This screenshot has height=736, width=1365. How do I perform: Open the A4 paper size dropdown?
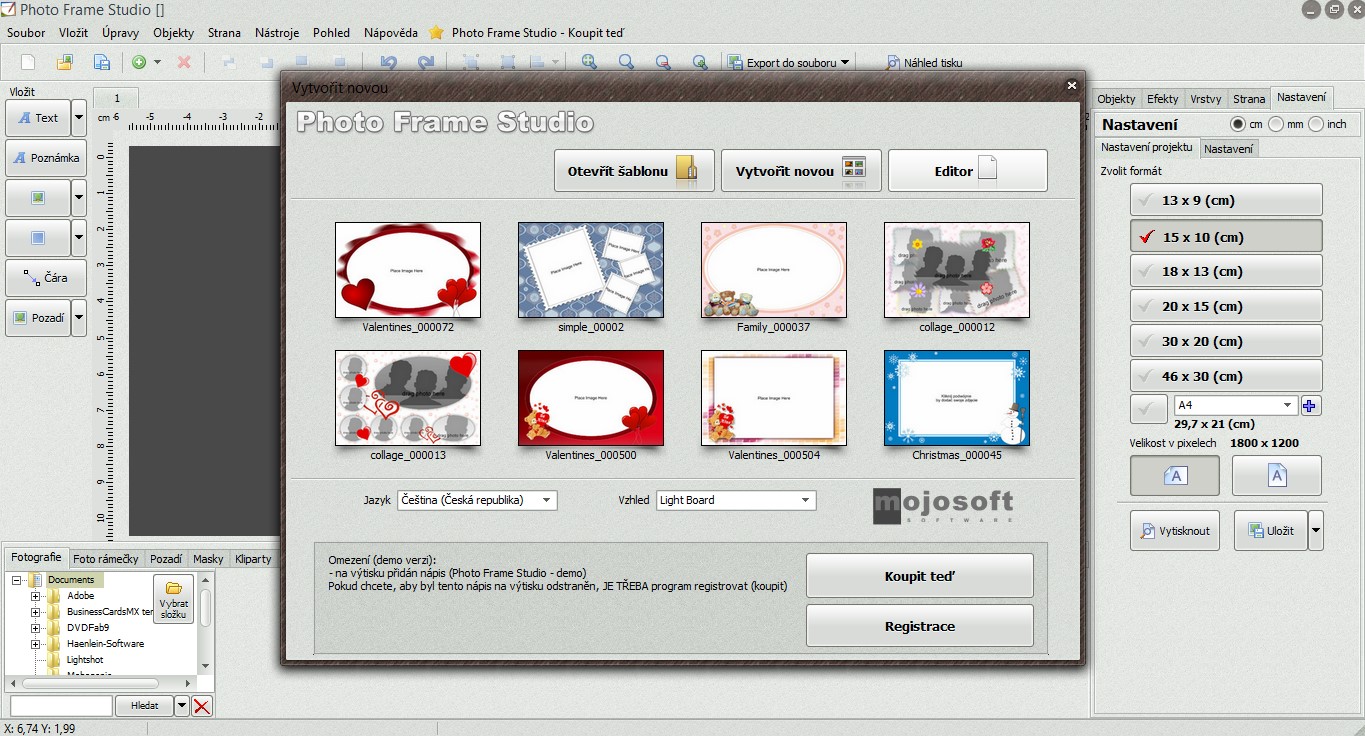point(1236,406)
